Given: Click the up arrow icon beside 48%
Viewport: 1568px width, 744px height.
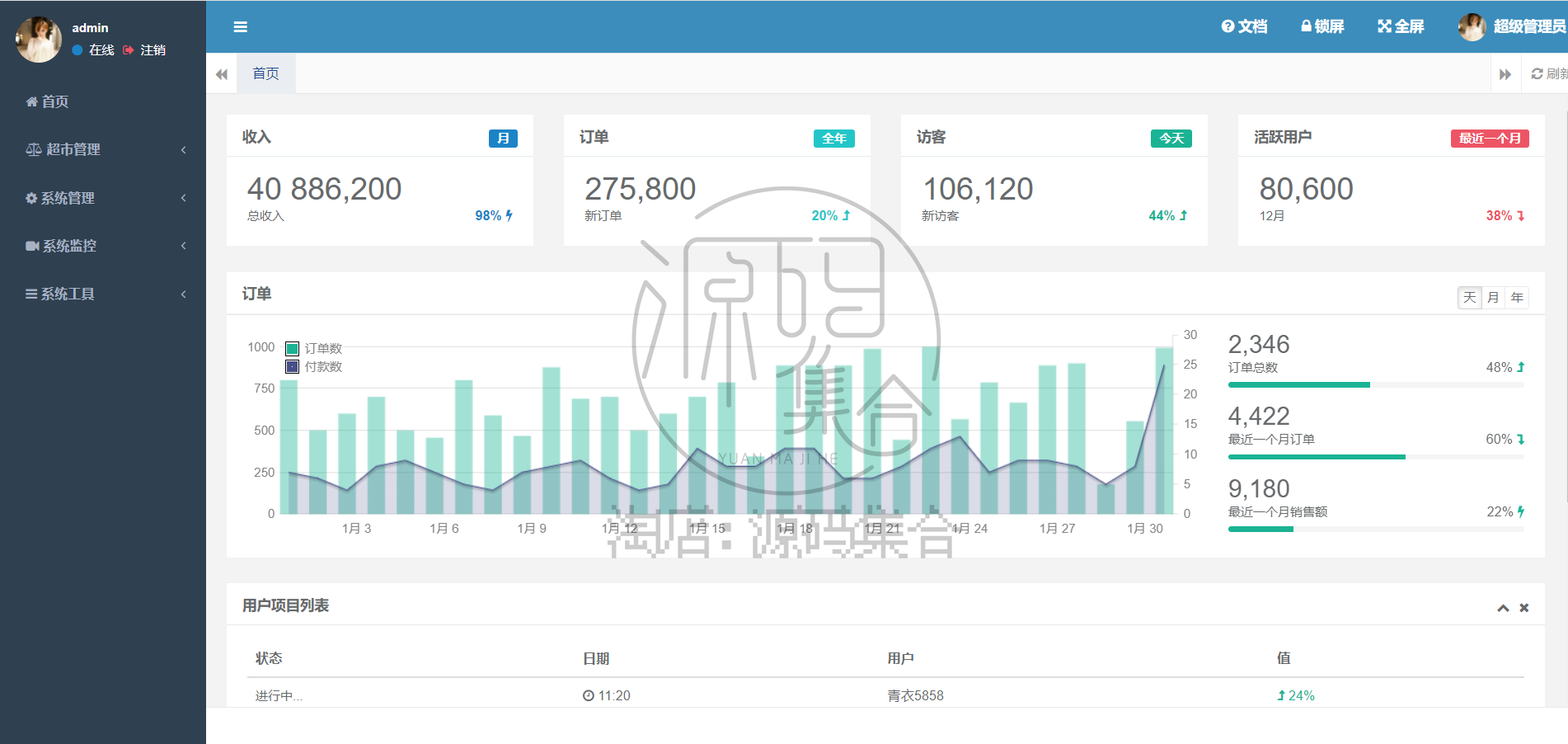Looking at the screenshot, I should tap(1520, 367).
